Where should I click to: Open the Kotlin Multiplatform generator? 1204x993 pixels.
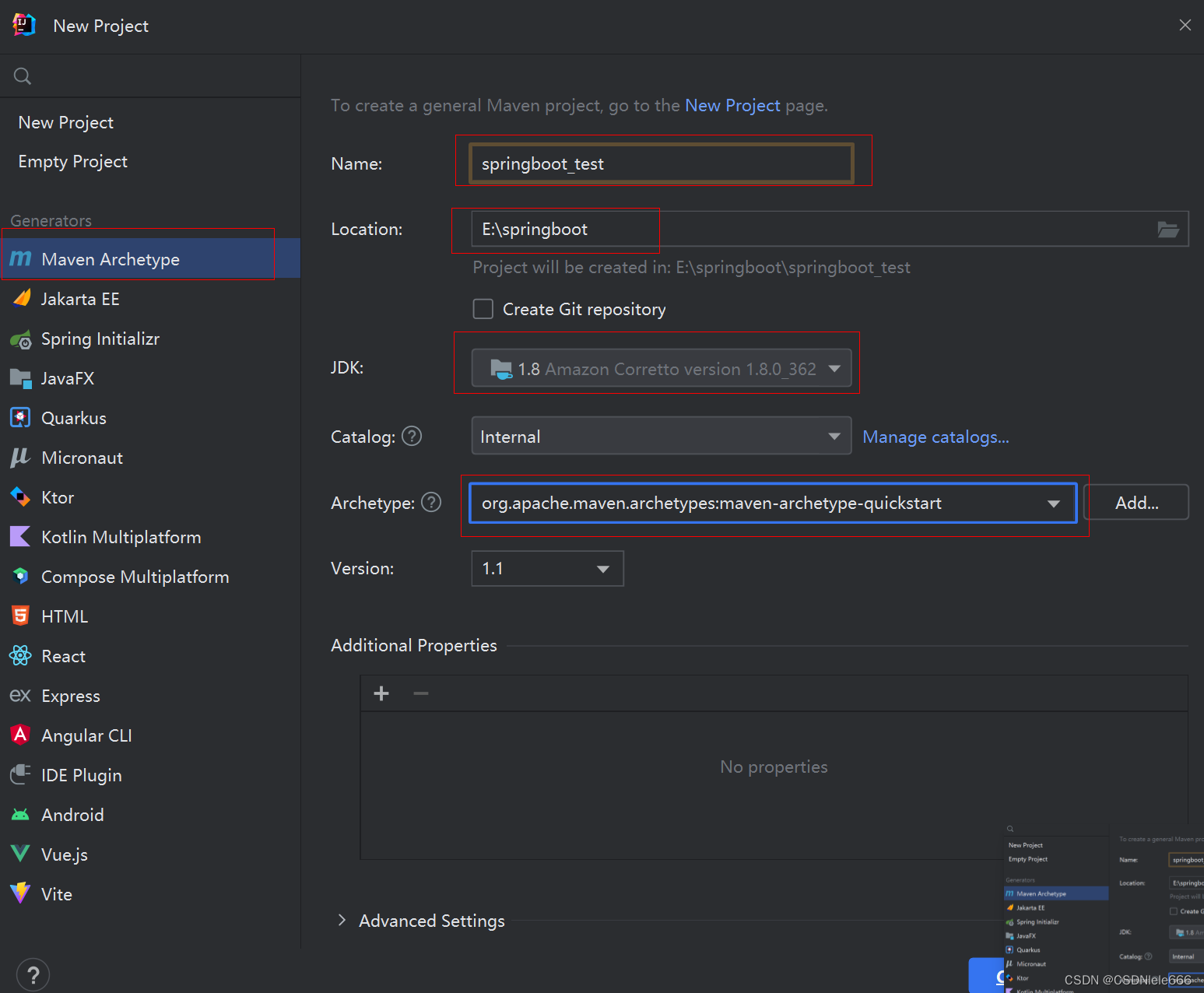point(121,537)
